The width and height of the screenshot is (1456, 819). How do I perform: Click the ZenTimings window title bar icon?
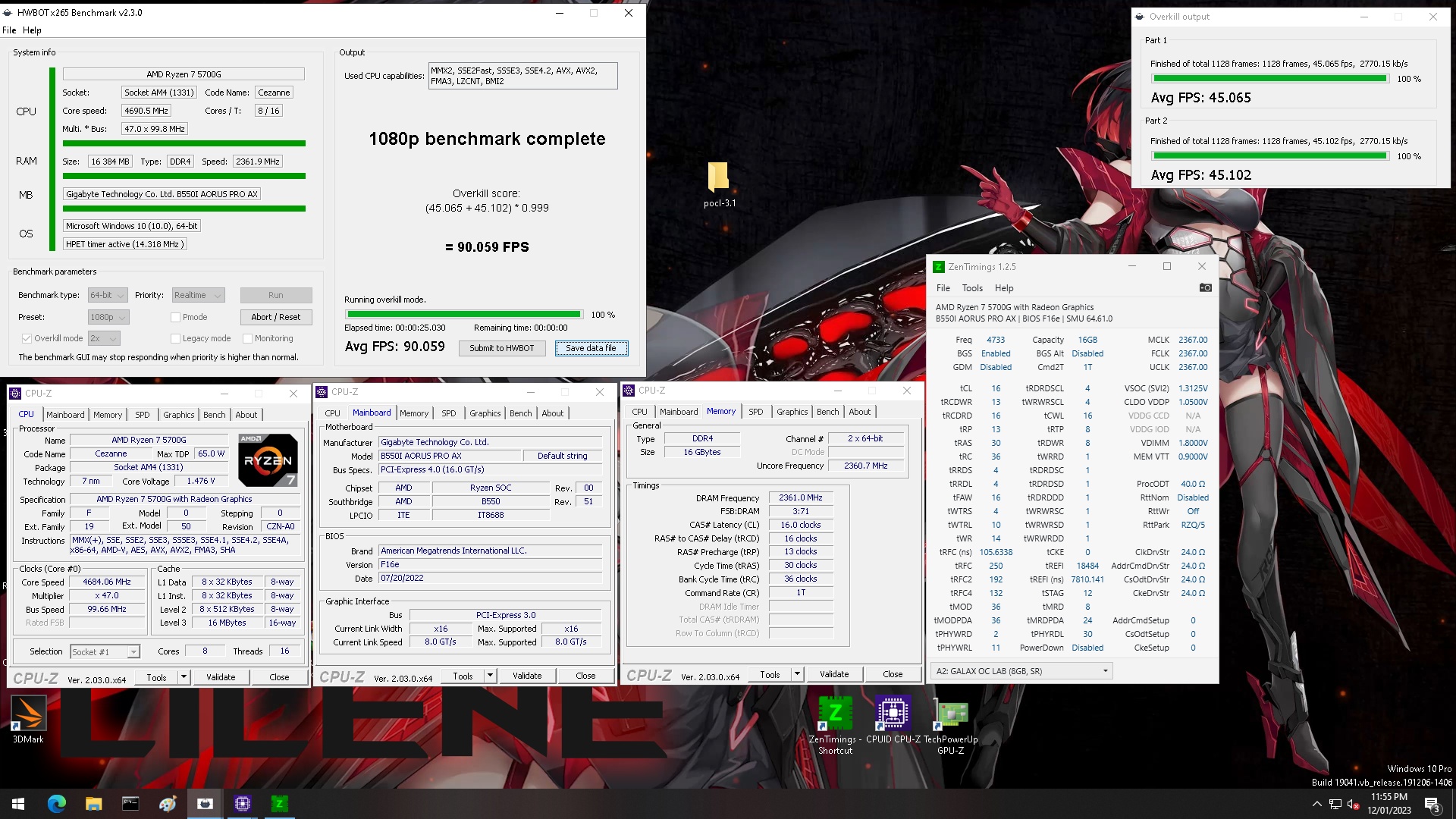pos(939,267)
